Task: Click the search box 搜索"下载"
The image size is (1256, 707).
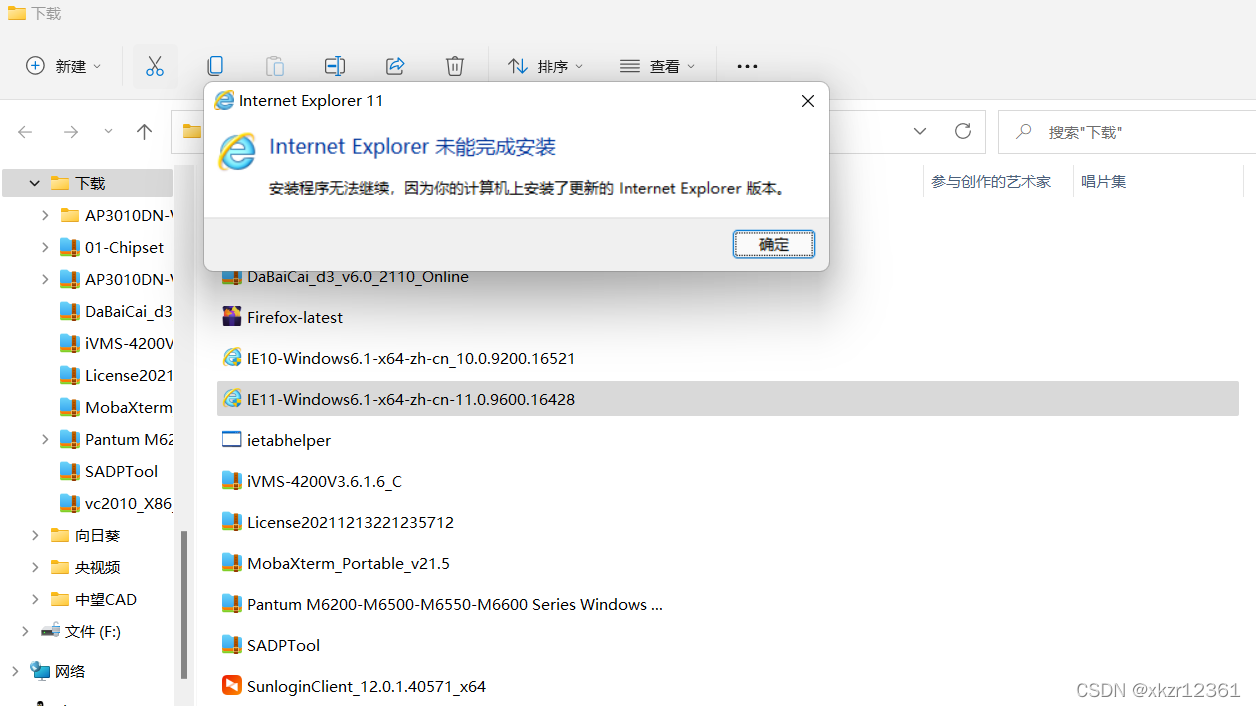Action: coord(1127,132)
